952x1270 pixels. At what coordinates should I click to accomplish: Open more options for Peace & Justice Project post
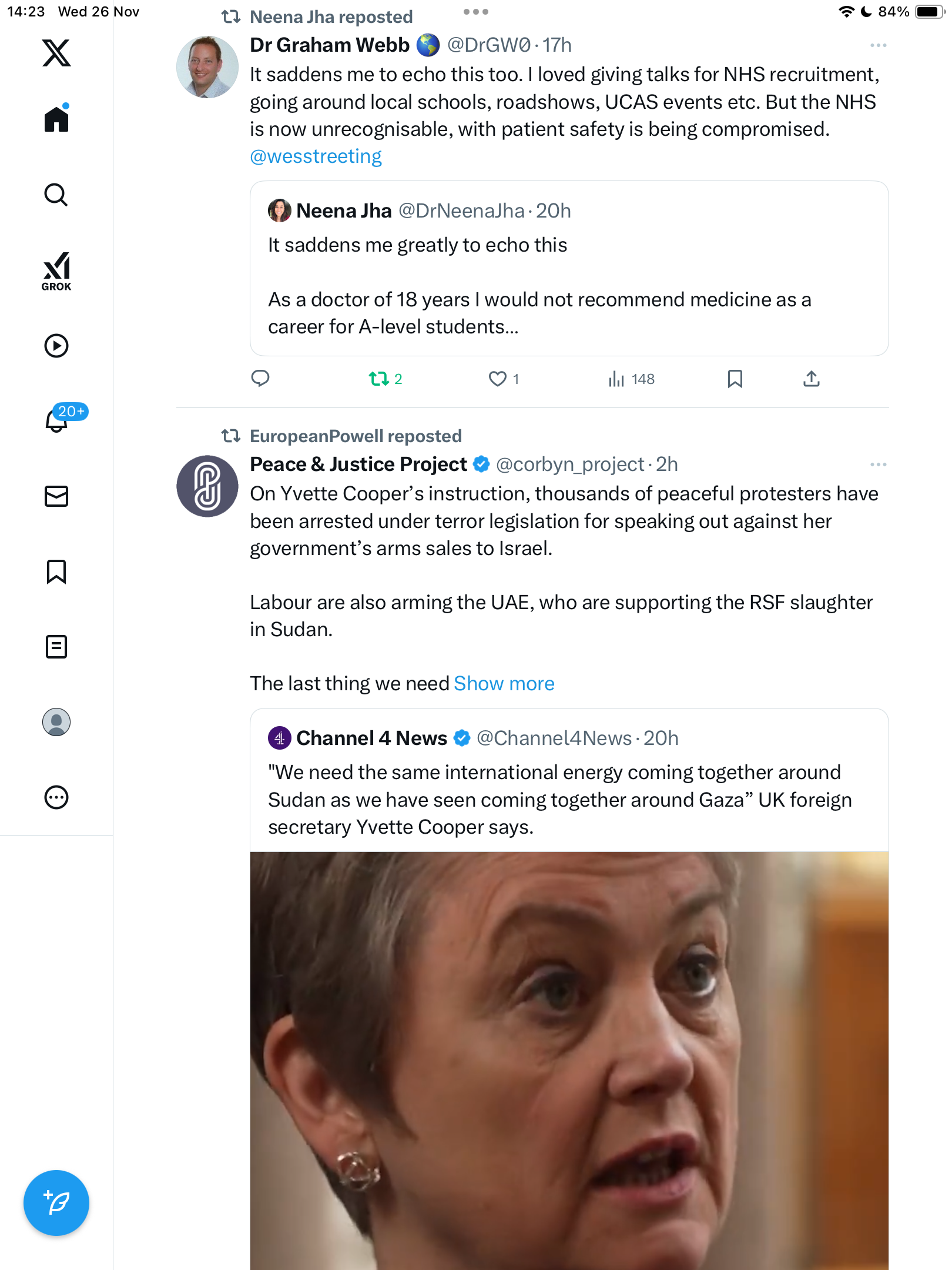point(878,464)
